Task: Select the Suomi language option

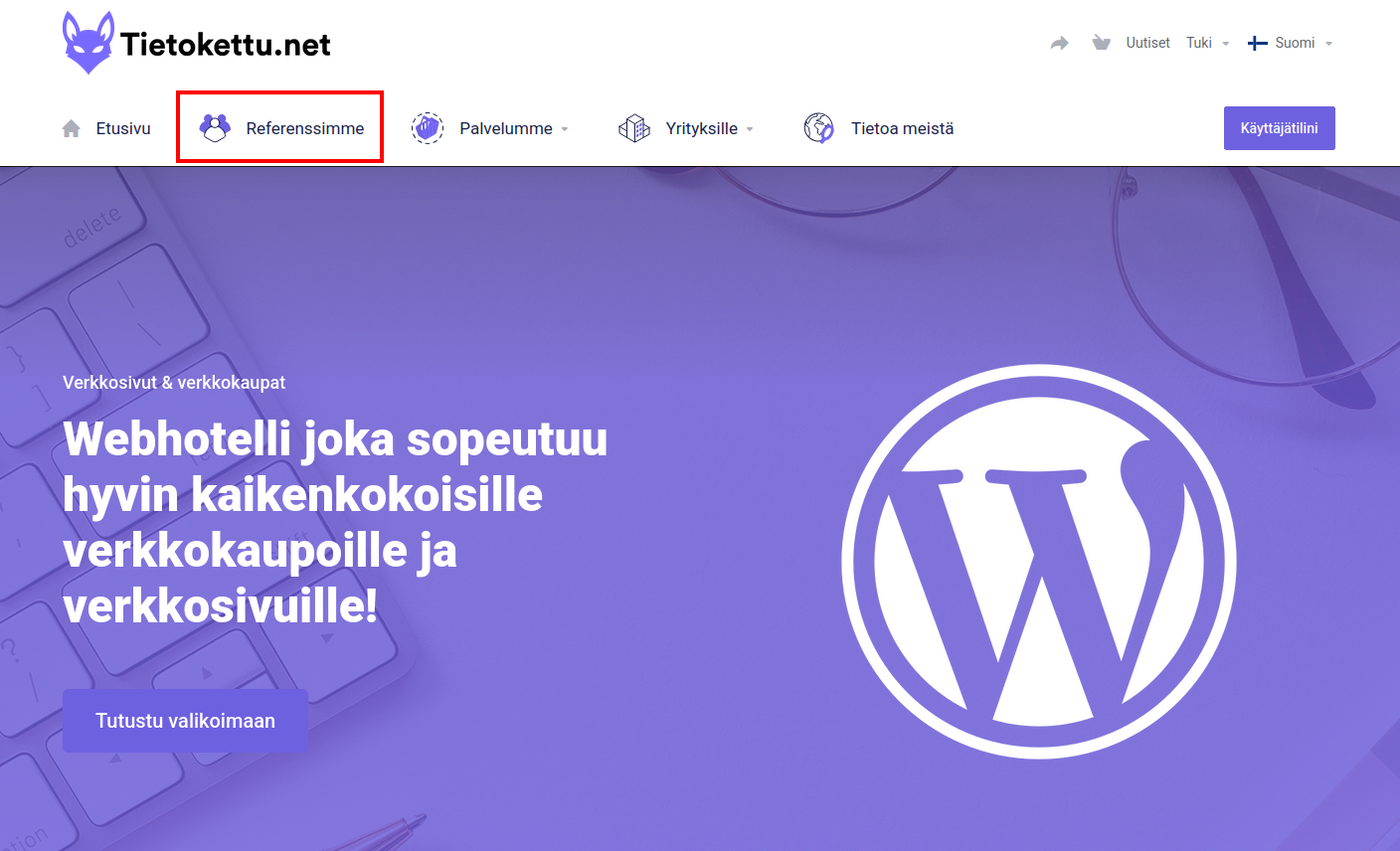Action: tap(1295, 43)
